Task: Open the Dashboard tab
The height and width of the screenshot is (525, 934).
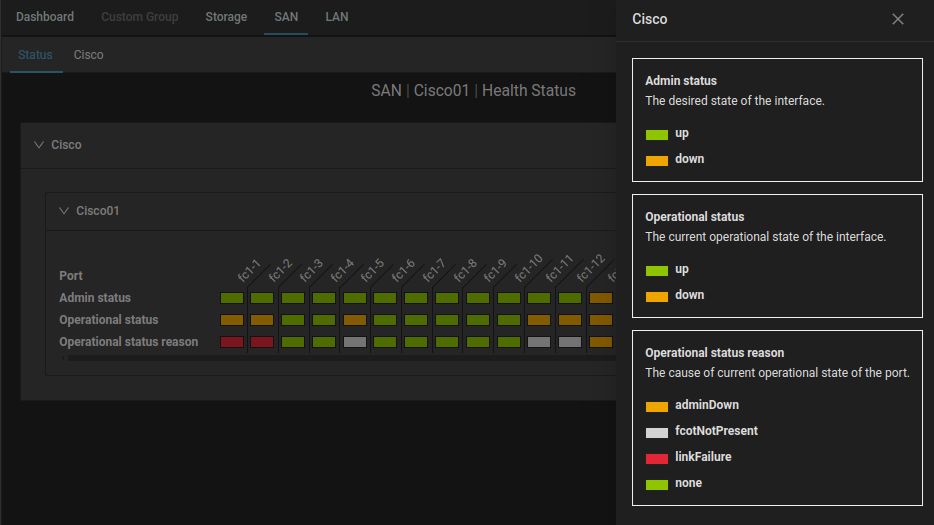Action: coord(45,17)
